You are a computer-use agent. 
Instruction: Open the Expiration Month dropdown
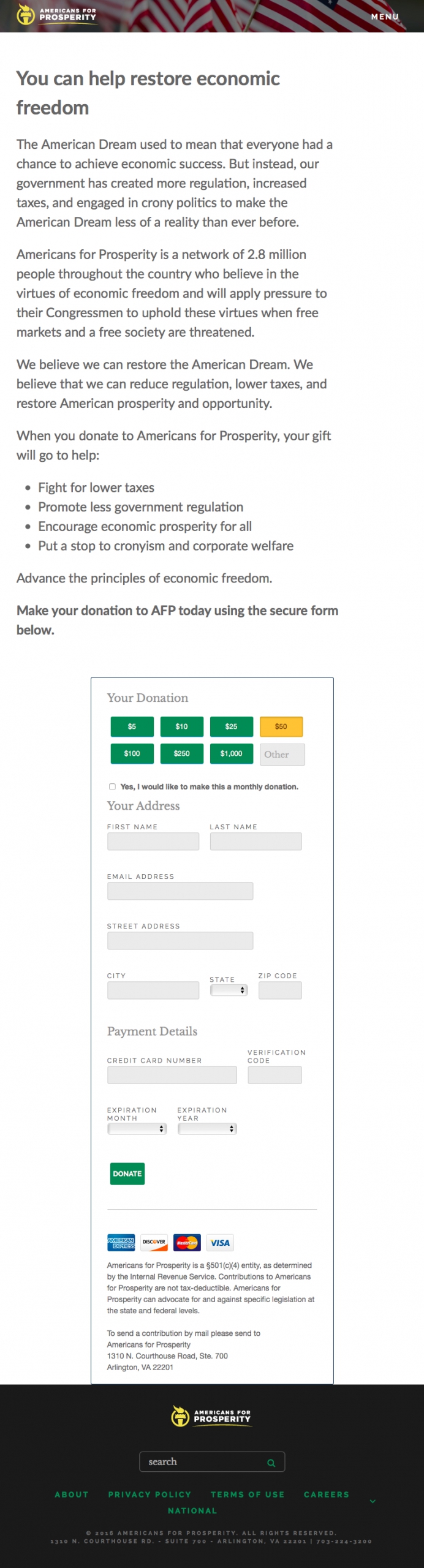coord(137,1128)
